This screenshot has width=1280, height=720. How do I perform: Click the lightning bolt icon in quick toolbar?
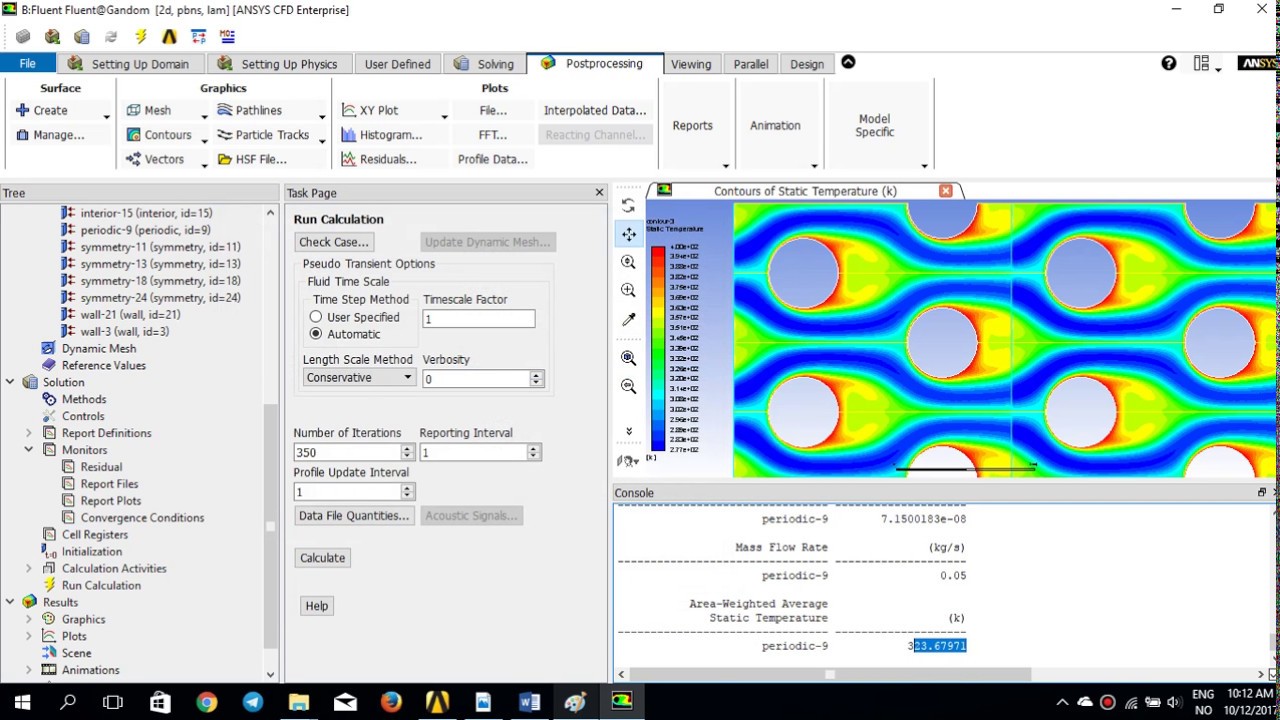point(140,37)
